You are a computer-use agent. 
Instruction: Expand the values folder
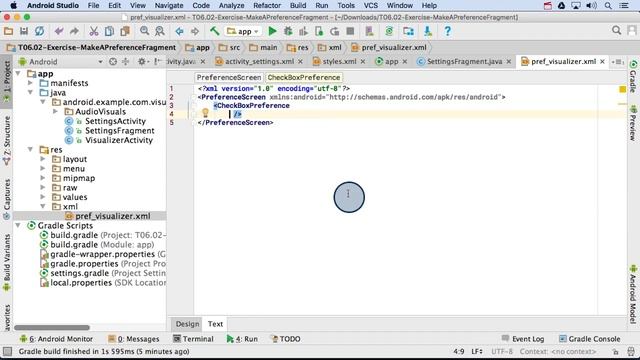(x=43, y=197)
